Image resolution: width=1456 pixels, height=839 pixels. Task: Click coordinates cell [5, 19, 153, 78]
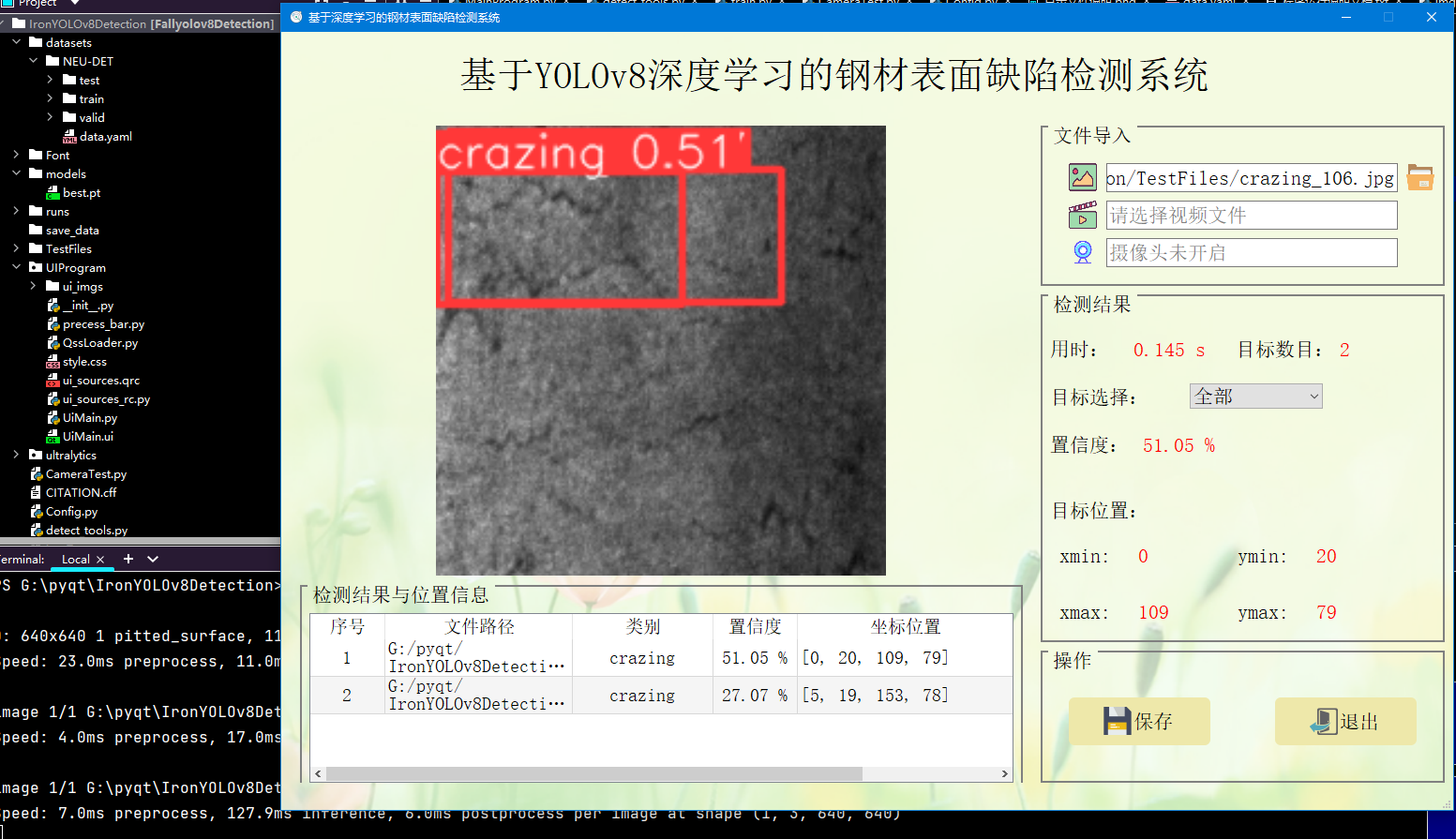pos(905,696)
